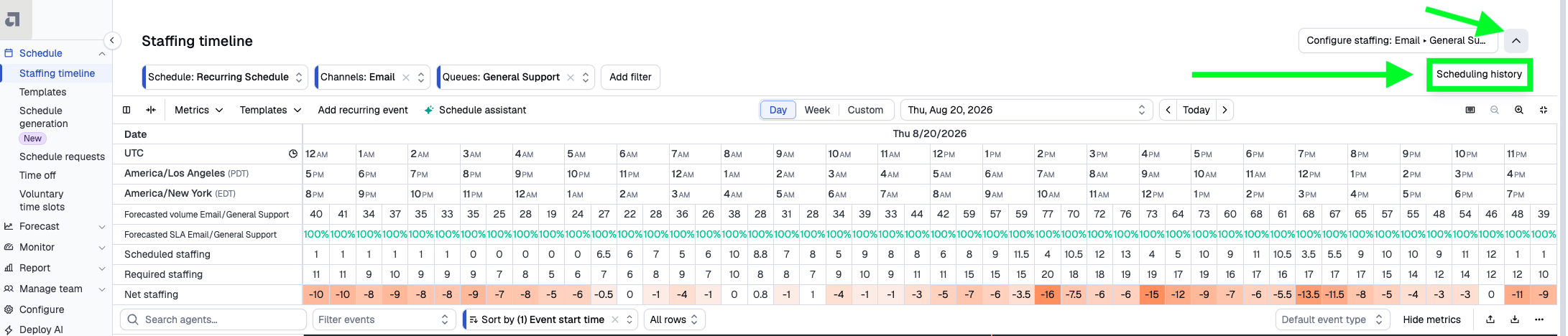Open Time off in sidebar
The width and height of the screenshot is (1568, 336).
click(37, 175)
